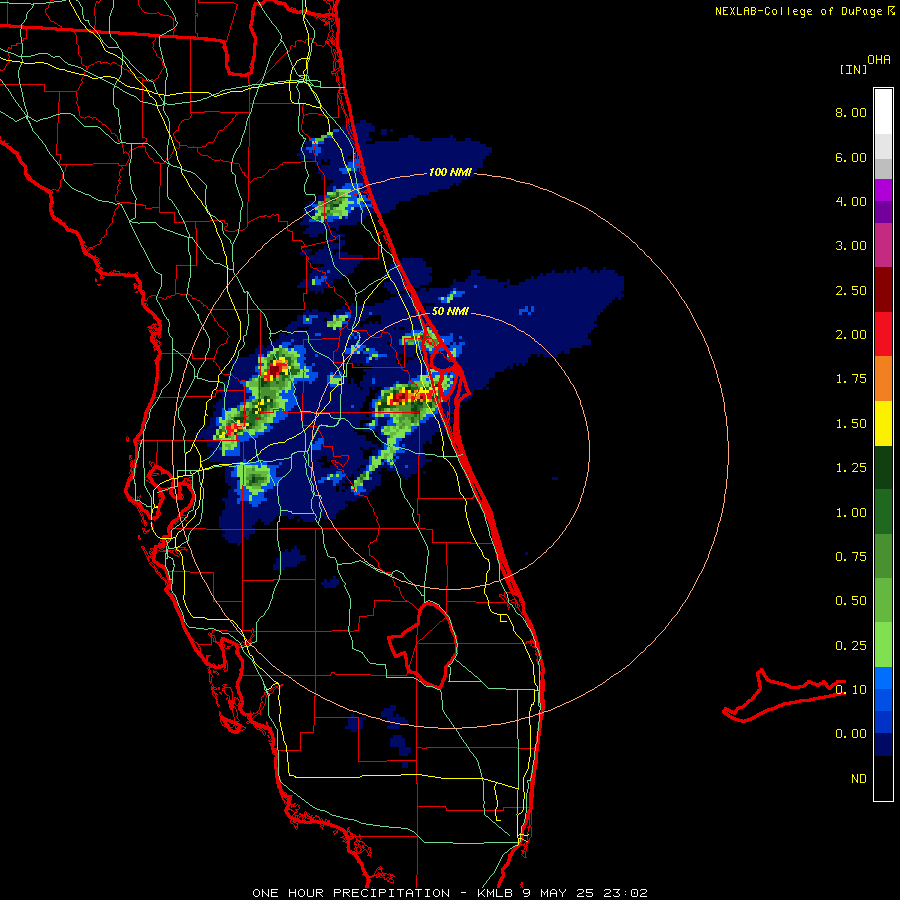The height and width of the screenshot is (900, 900).
Task: Pick the yellow swatch beside 1.50
Action: [x=883, y=424]
